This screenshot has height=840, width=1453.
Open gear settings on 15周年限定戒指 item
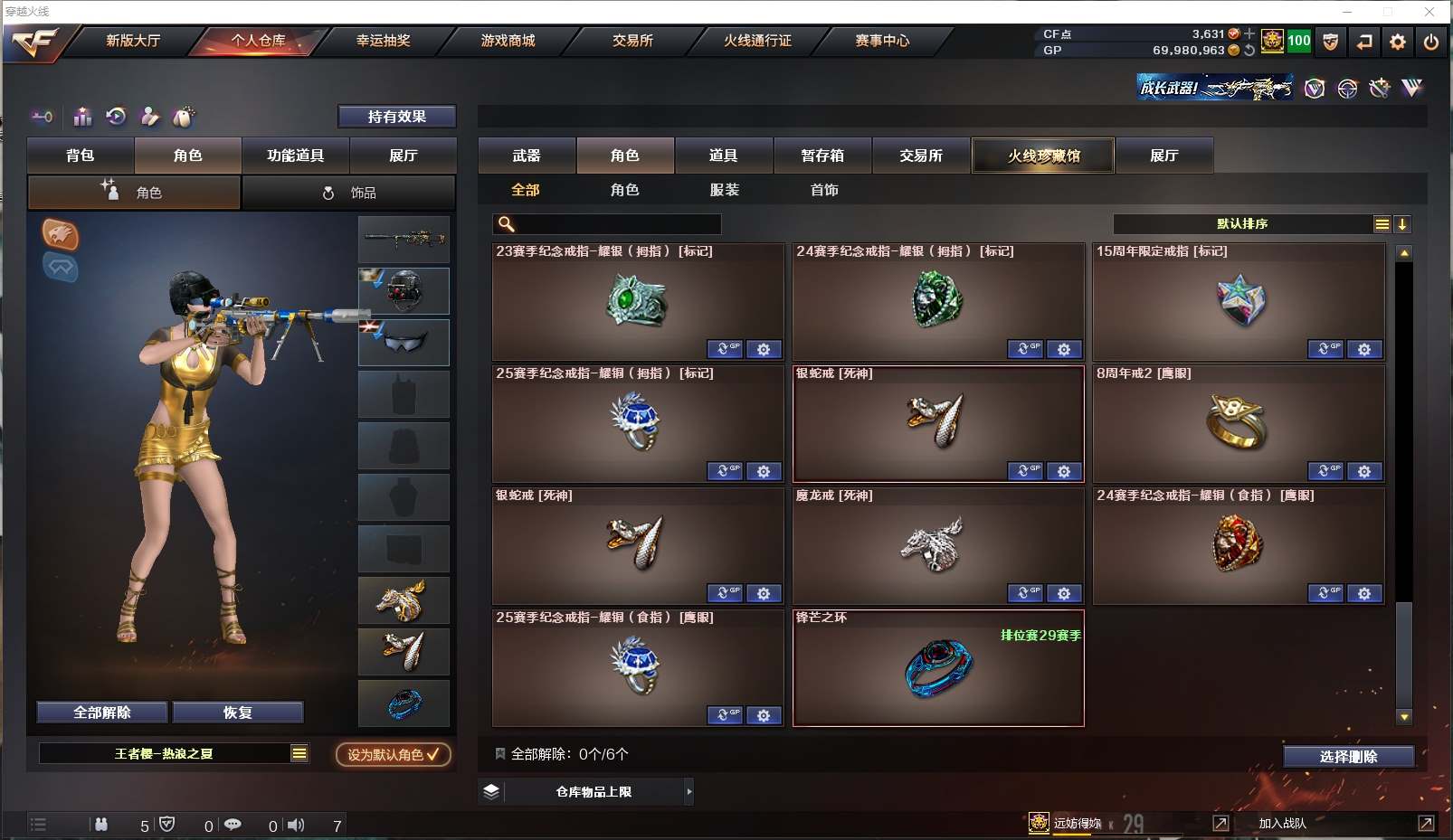pos(1364,349)
